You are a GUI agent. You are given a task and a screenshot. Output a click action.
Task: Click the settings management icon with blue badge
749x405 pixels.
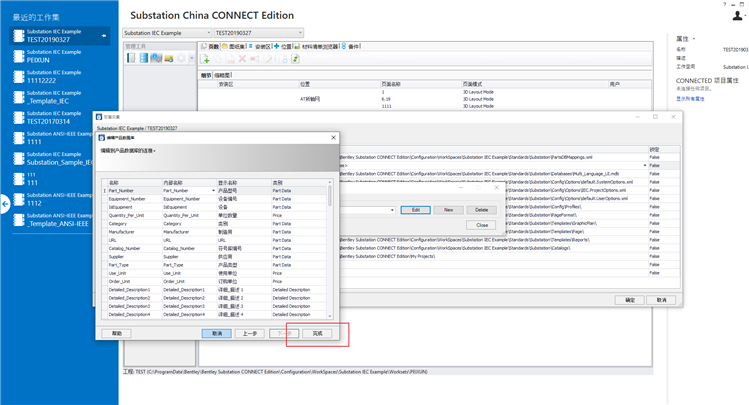pos(156,58)
